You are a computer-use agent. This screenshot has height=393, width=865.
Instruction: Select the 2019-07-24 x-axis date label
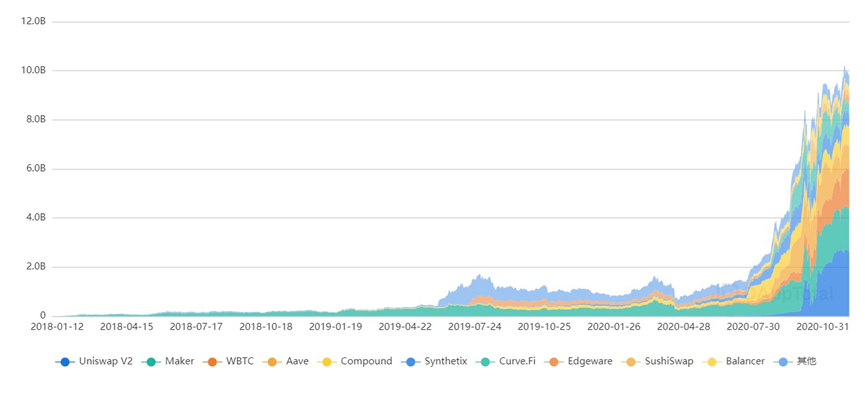click(474, 327)
